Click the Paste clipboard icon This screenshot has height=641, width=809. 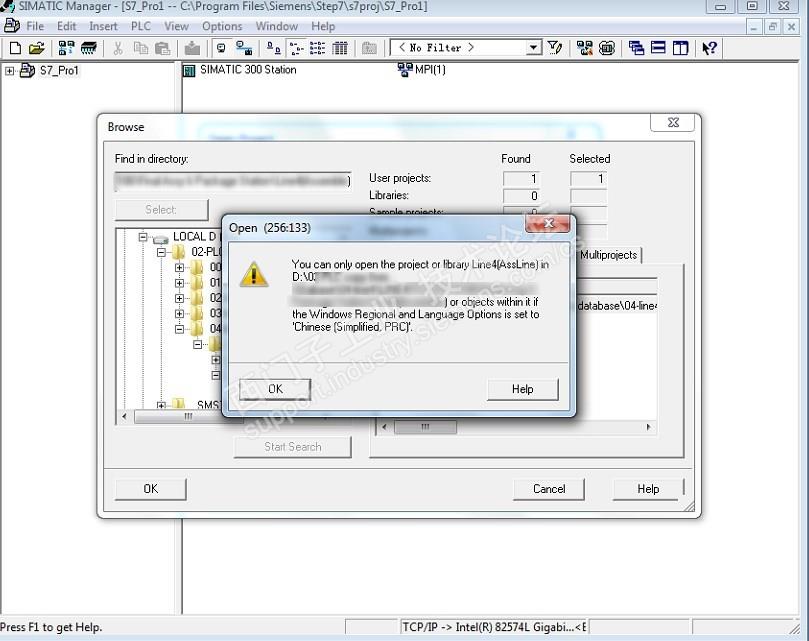pos(163,49)
